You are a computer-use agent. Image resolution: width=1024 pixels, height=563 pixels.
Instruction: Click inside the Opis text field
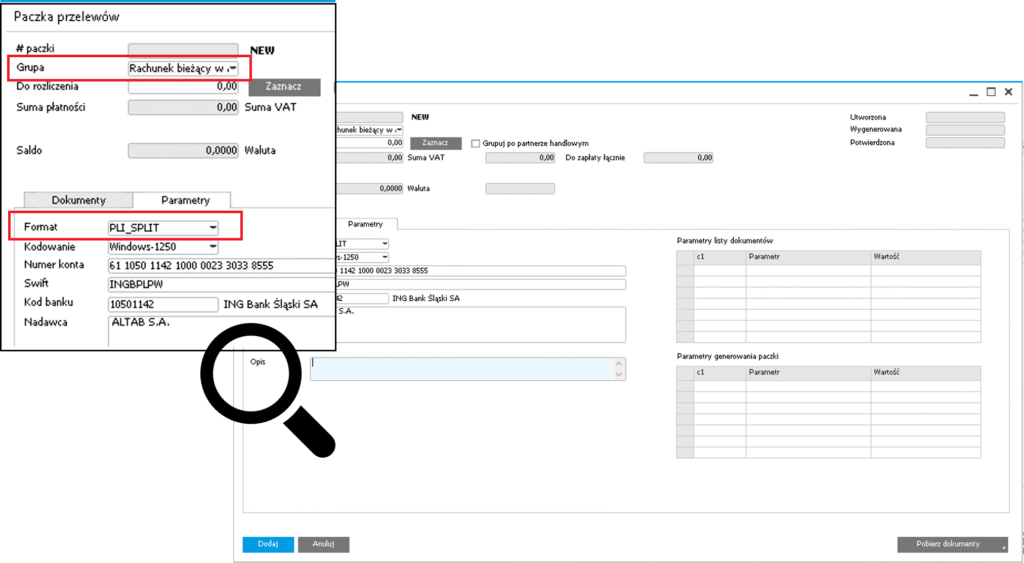(460, 368)
